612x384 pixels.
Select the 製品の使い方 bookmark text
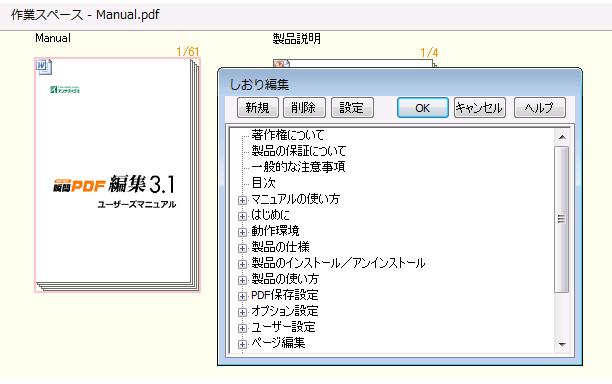[285, 279]
